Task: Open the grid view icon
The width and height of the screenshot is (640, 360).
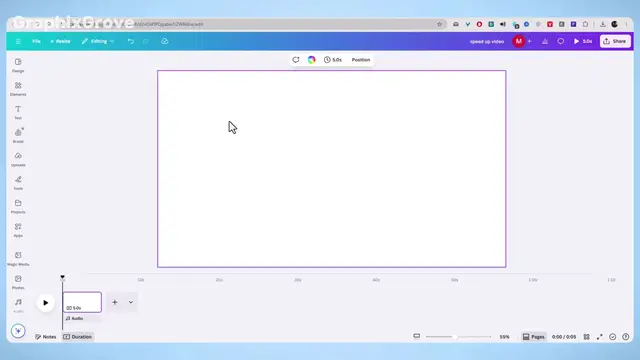Action: coord(587,337)
